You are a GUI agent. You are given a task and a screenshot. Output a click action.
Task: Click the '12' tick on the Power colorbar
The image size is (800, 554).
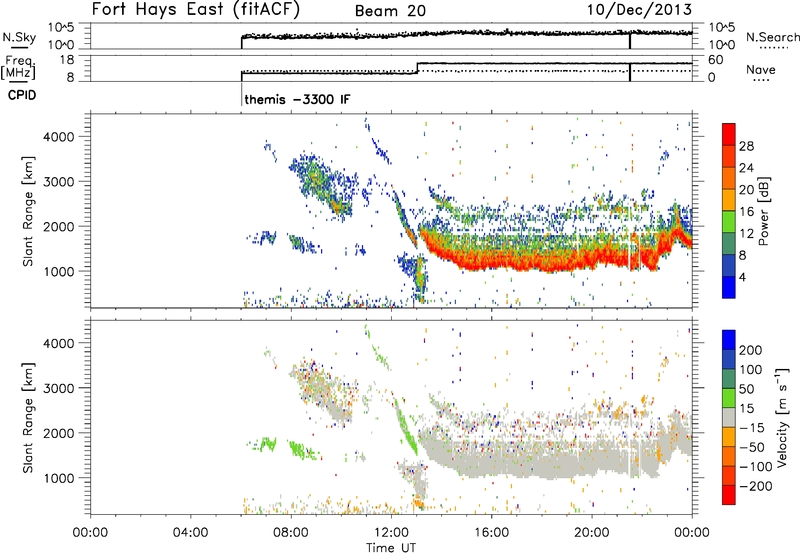[746, 234]
